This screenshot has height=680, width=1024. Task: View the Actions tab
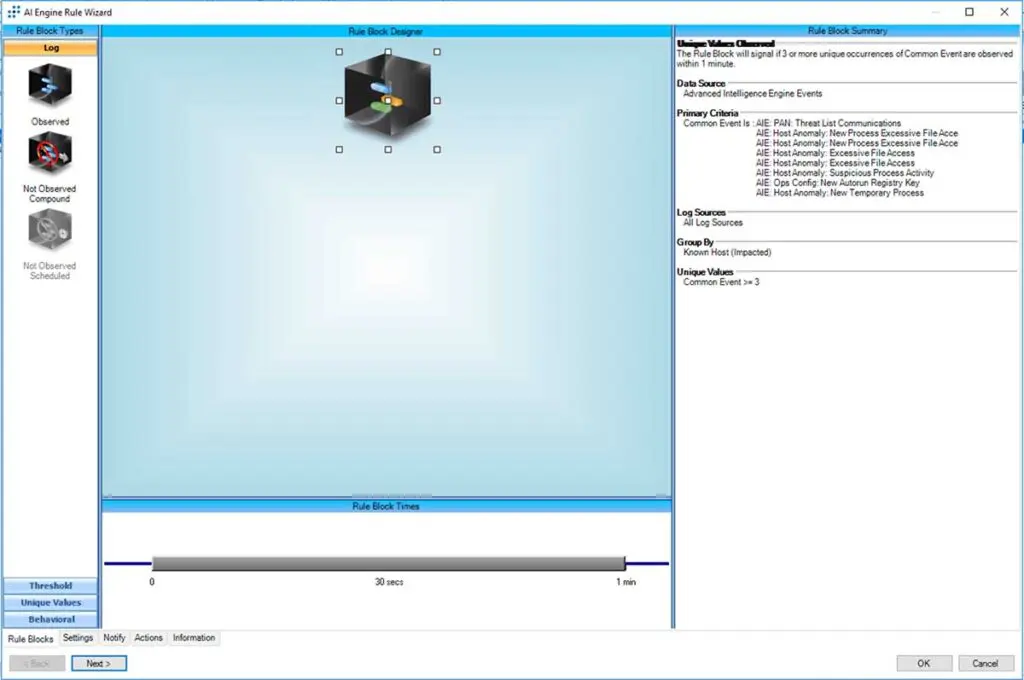pyautogui.click(x=148, y=637)
